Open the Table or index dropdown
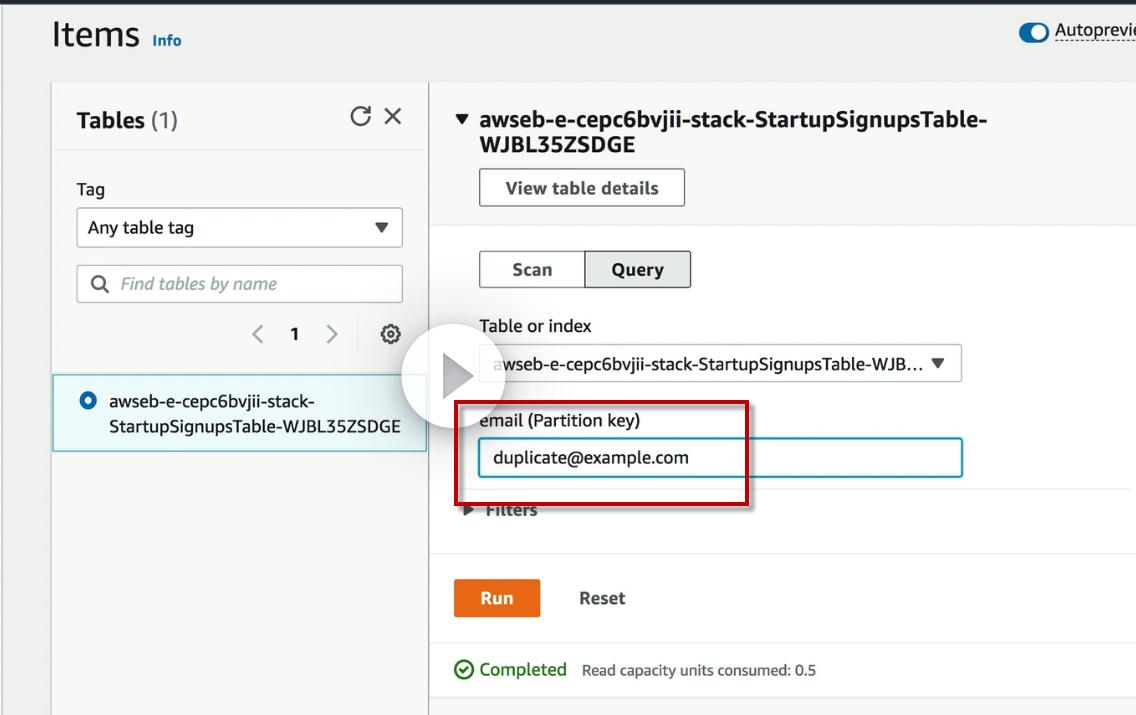The height and width of the screenshot is (715, 1136). tap(720, 364)
